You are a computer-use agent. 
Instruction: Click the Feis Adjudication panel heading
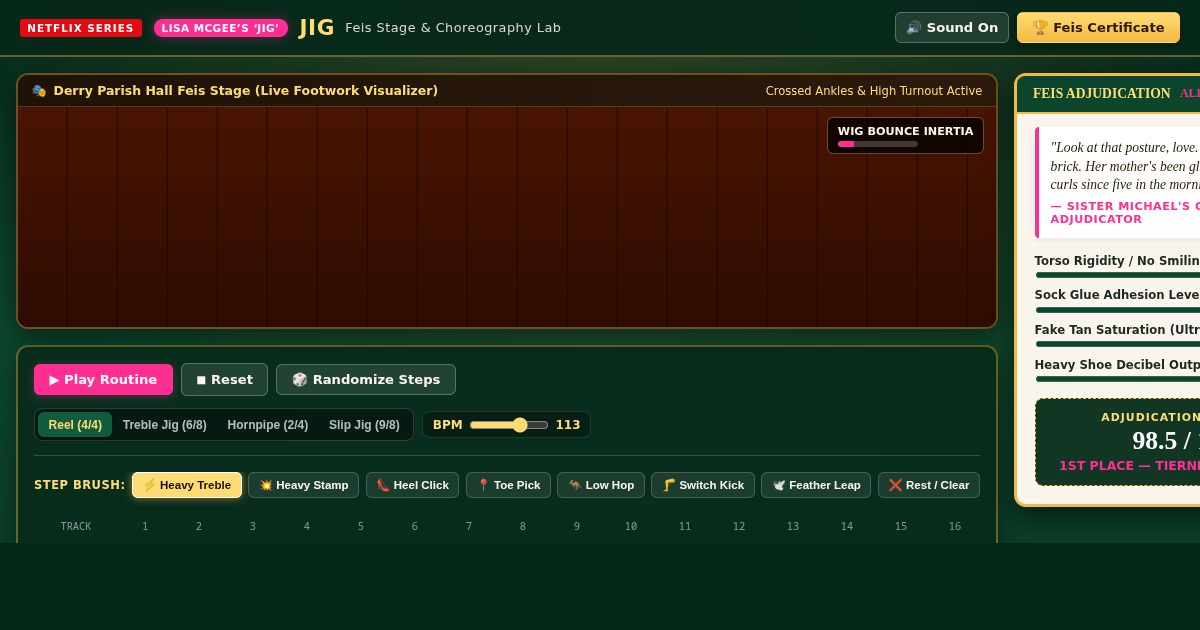click(x=1102, y=94)
